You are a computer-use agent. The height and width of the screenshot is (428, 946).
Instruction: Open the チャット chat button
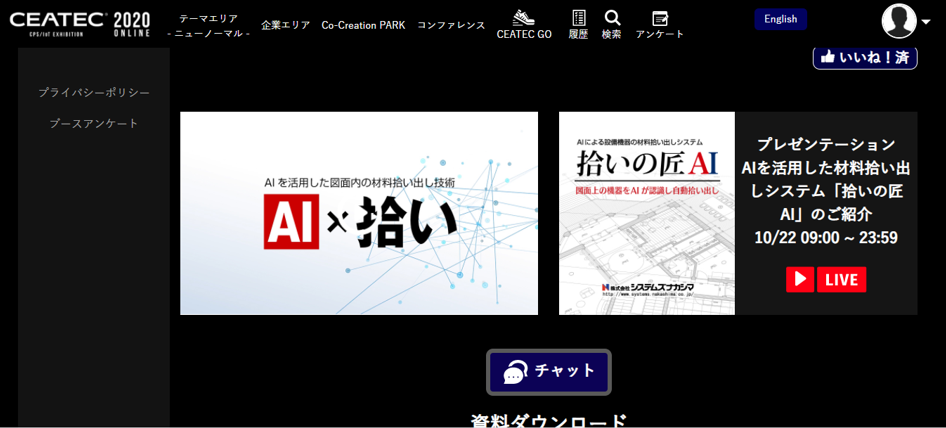pyautogui.click(x=549, y=372)
